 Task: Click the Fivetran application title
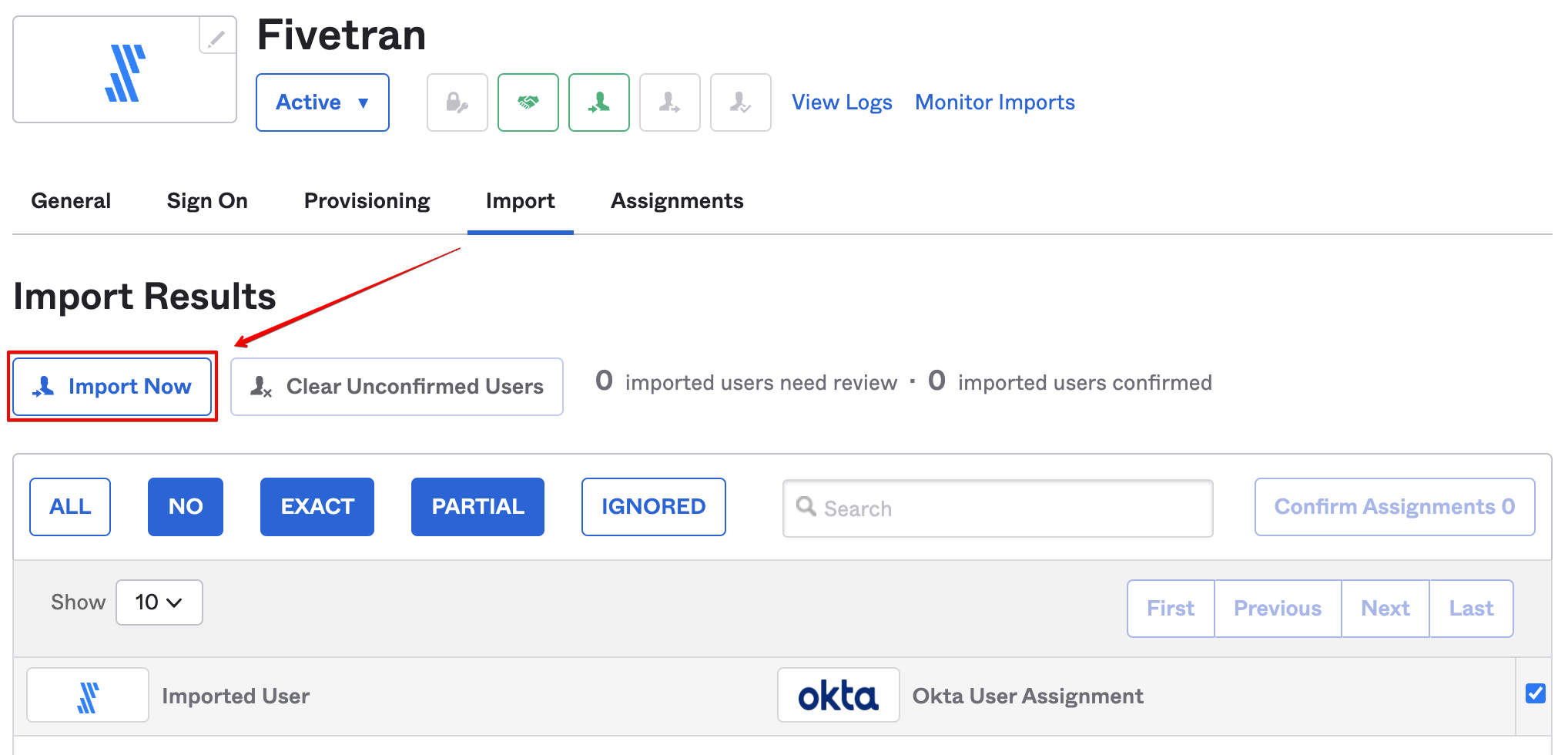point(341,35)
